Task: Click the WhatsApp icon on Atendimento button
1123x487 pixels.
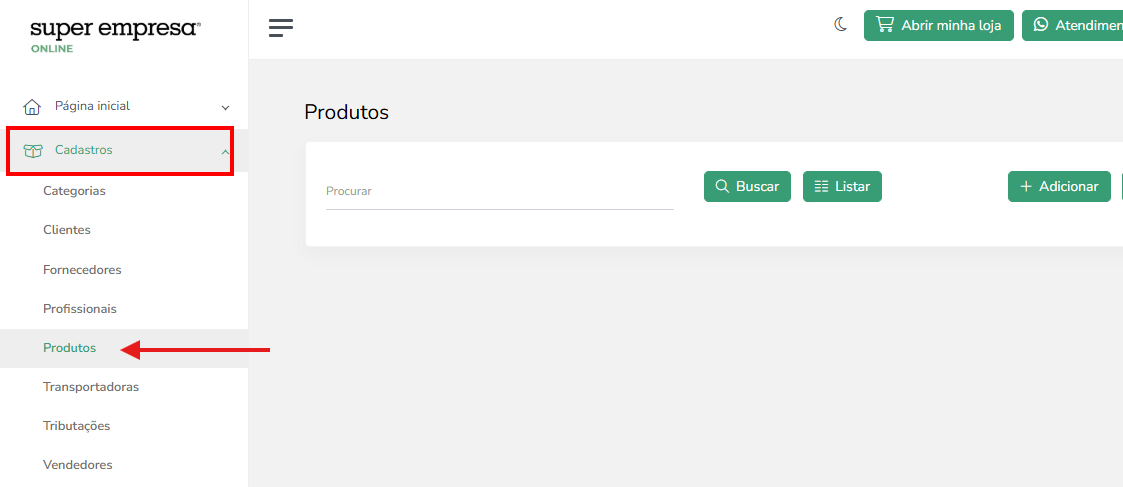Action: point(1041,25)
